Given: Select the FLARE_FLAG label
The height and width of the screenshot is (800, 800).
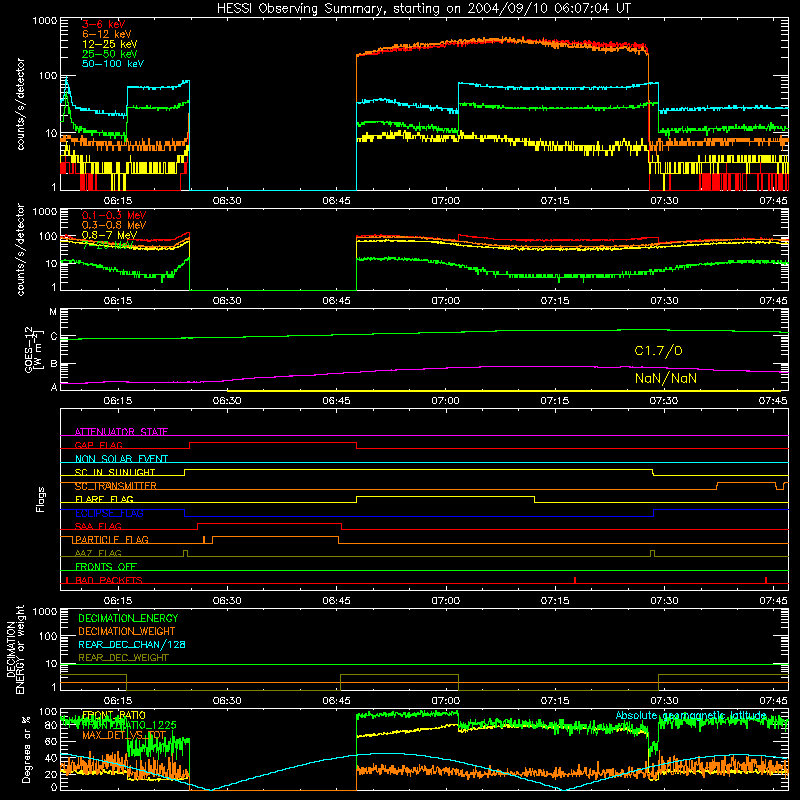Looking at the screenshot, I should pos(104,499).
